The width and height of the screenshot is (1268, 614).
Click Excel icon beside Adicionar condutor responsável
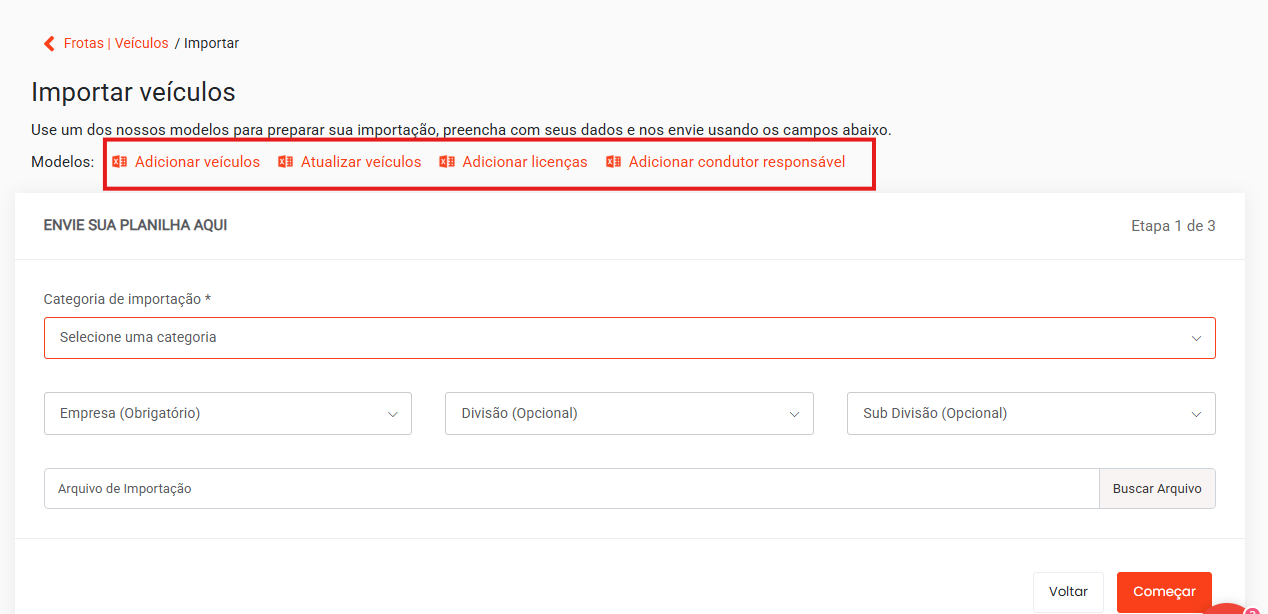pos(614,162)
